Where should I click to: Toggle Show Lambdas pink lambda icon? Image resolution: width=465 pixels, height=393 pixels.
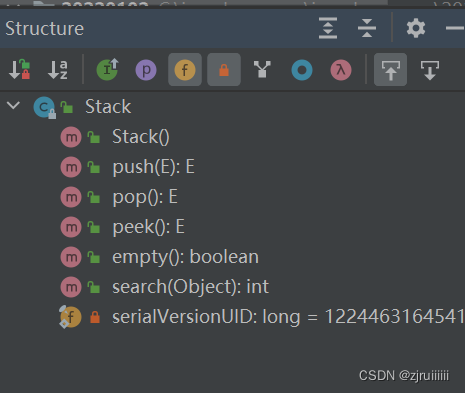(x=341, y=70)
